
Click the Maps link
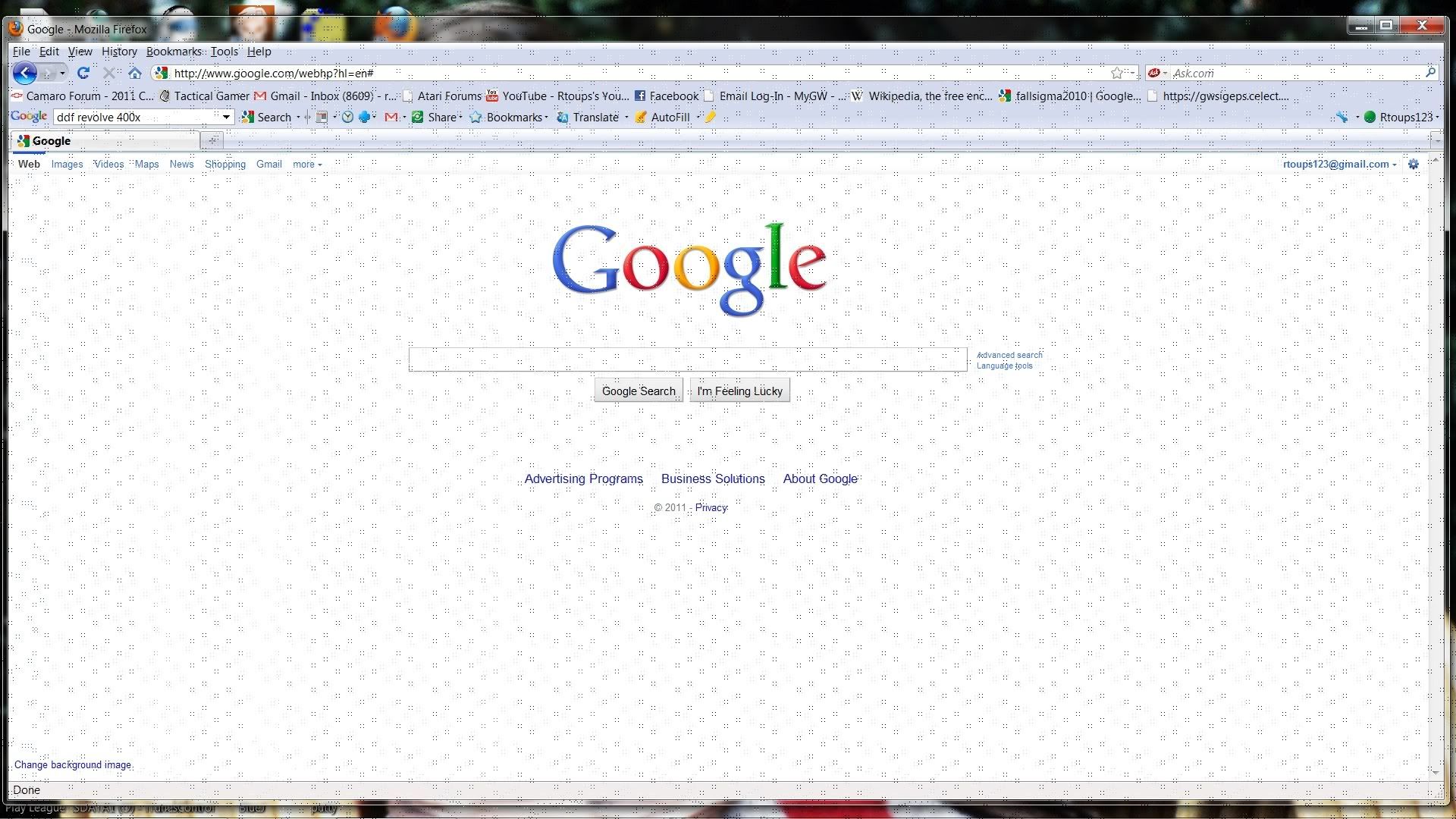point(146,164)
